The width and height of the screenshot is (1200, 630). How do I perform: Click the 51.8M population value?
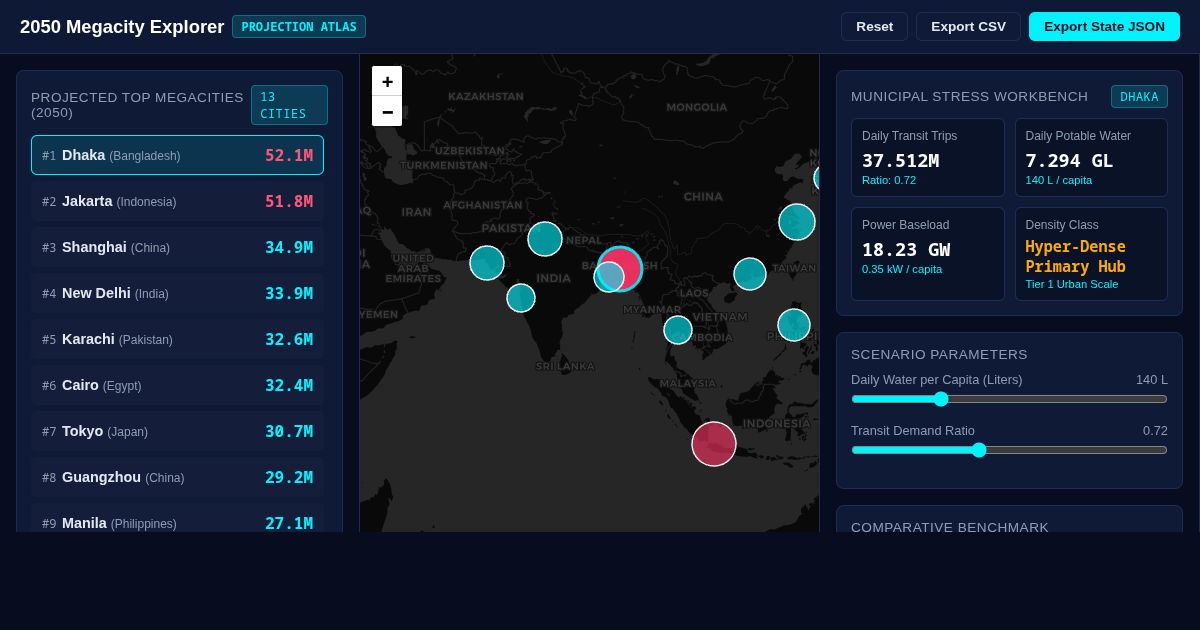point(289,201)
